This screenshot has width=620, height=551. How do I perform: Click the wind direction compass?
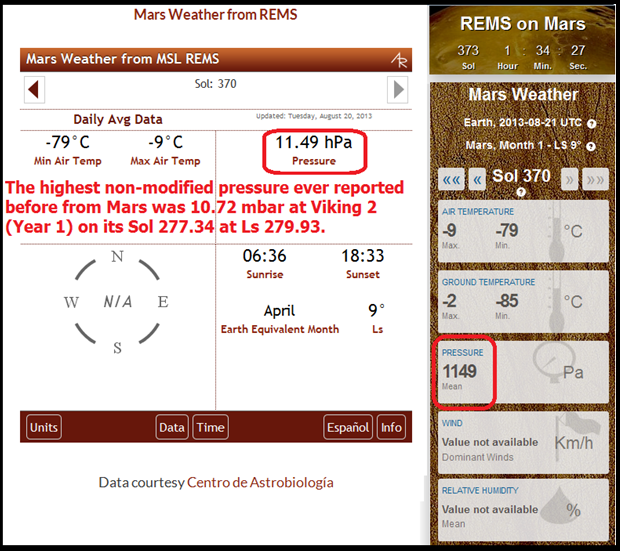click(117, 302)
